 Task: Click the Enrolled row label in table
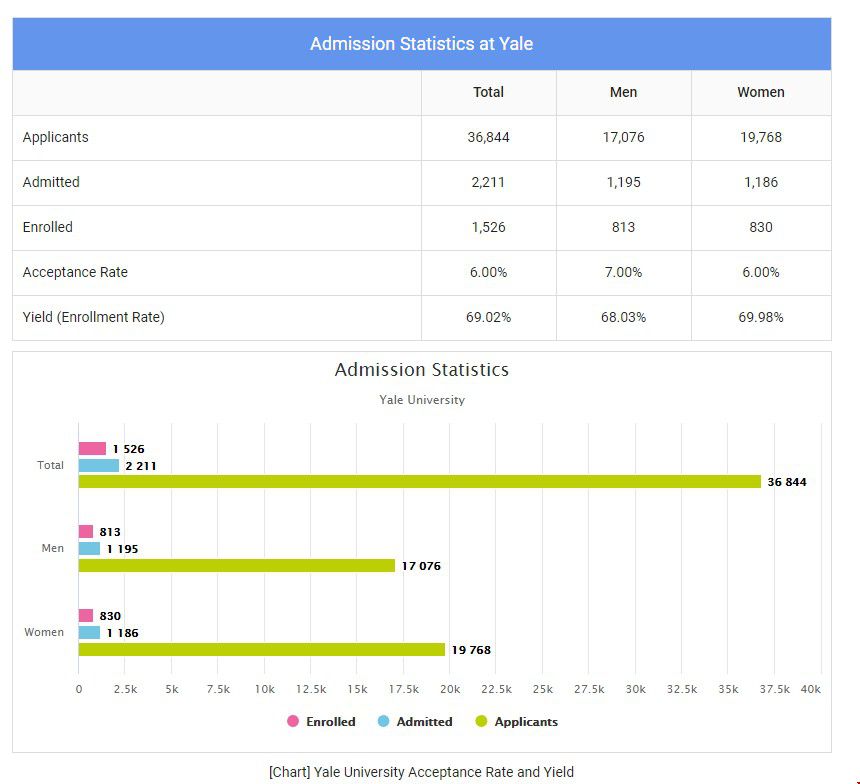pos(48,227)
